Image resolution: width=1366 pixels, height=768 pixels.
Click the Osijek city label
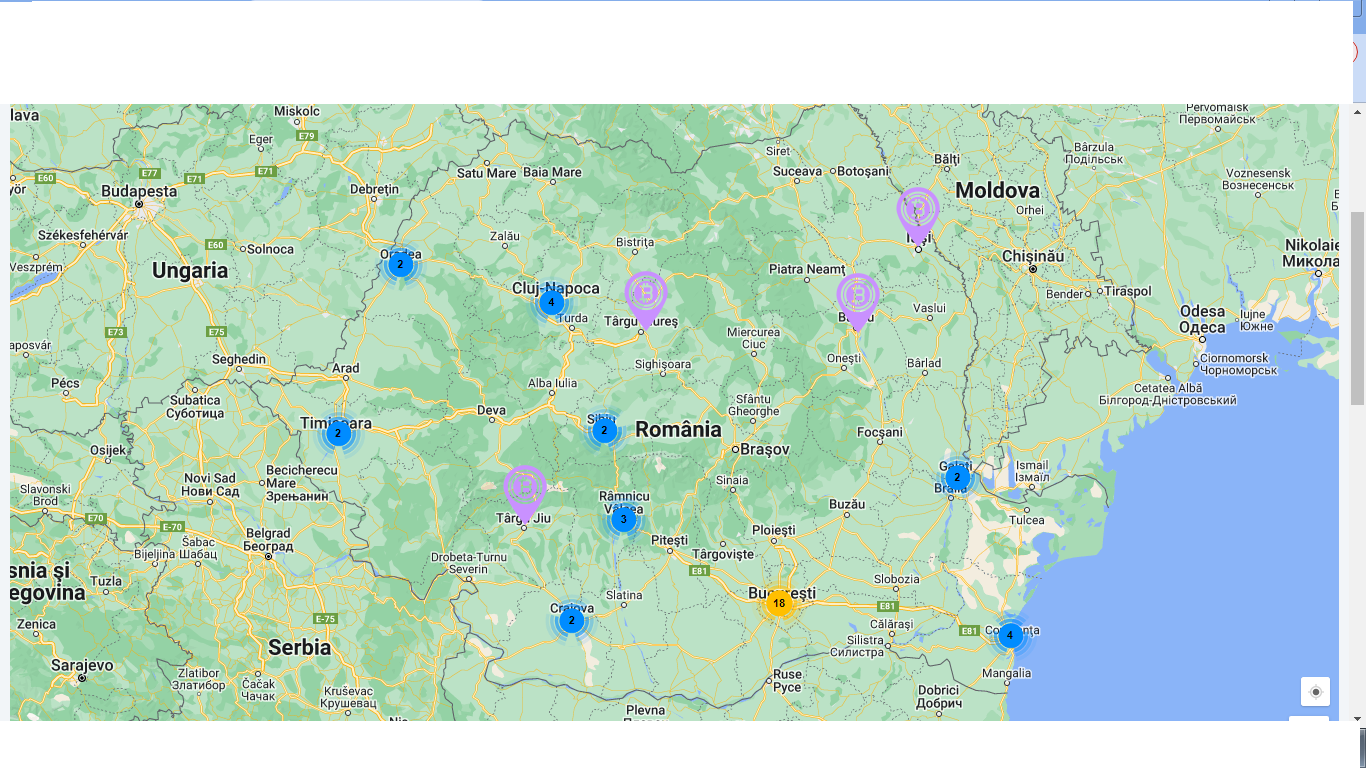(x=108, y=450)
